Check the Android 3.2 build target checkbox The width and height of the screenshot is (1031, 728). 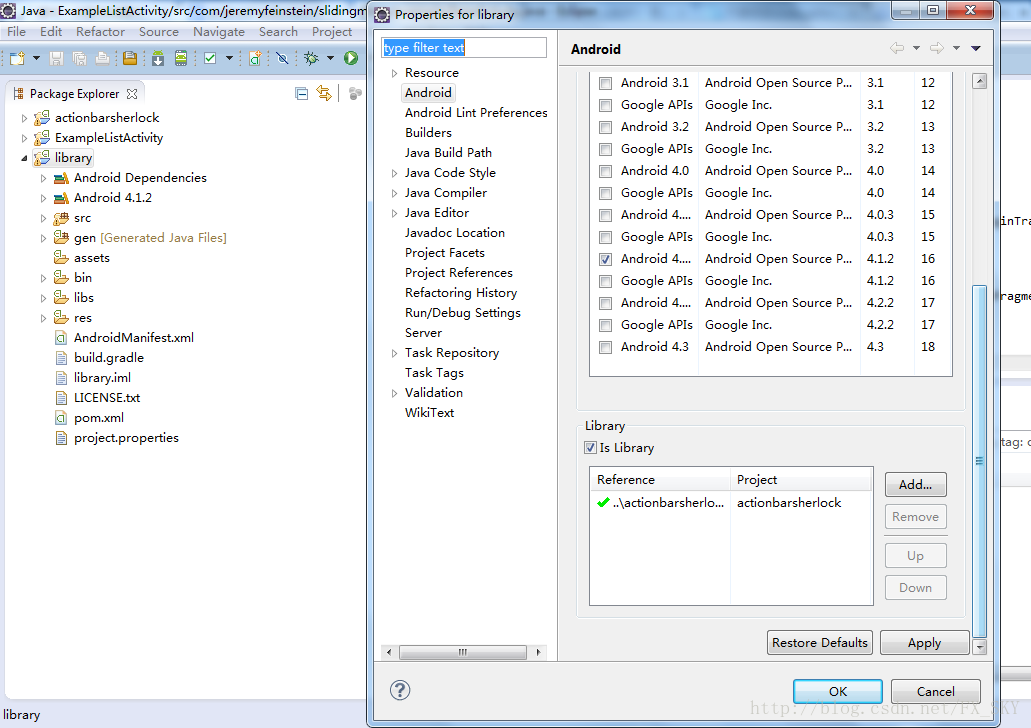point(606,128)
